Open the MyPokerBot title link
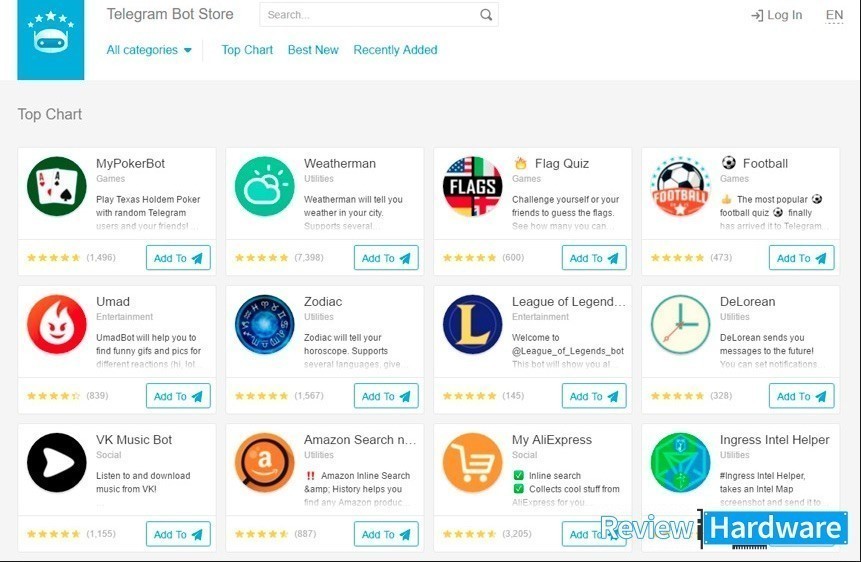Image resolution: width=861 pixels, height=562 pixels. pyautogui.click(x=130, y=164)
